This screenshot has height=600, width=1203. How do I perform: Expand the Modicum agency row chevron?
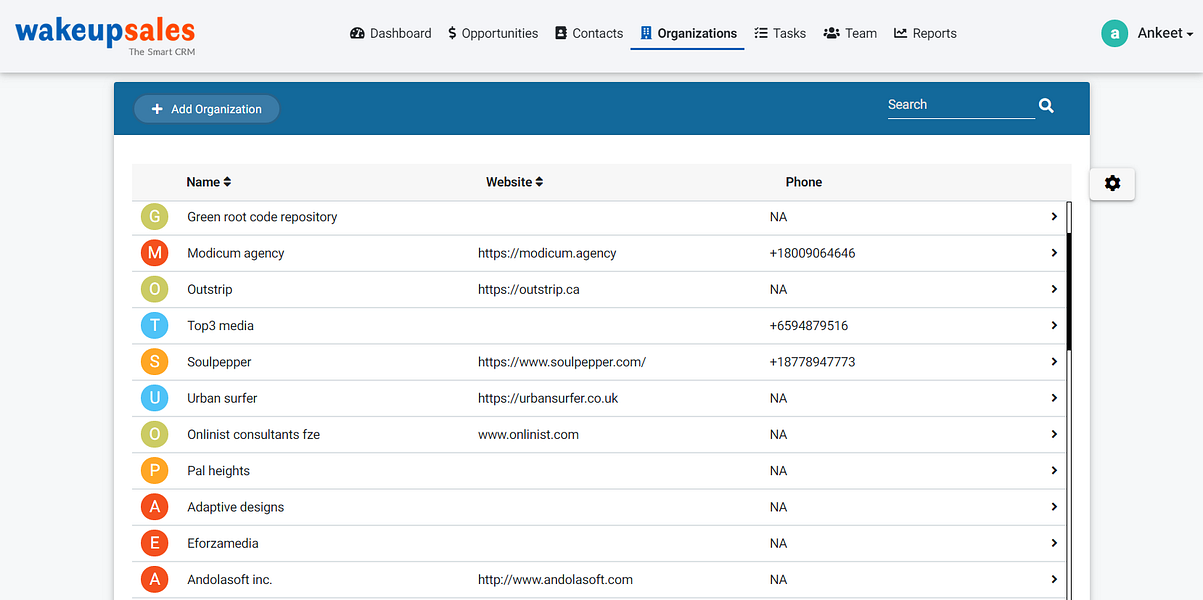pos(1054,253)
